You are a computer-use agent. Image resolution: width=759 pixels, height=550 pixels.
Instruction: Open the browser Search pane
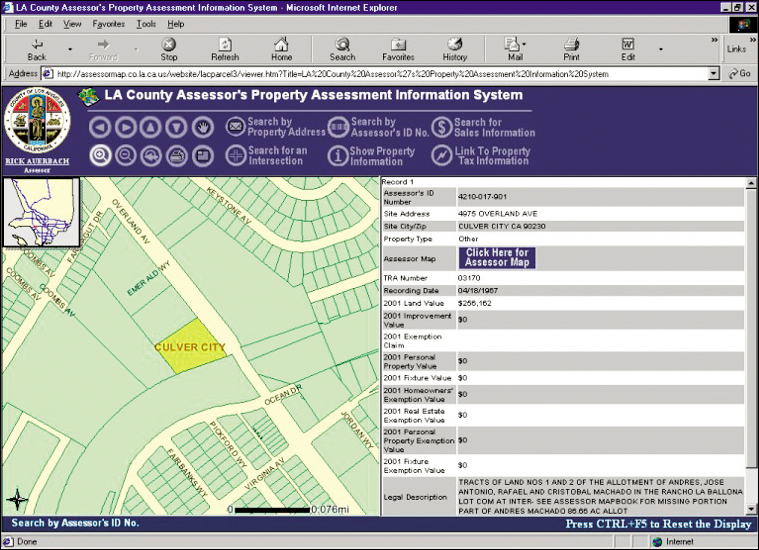[342, 49]
